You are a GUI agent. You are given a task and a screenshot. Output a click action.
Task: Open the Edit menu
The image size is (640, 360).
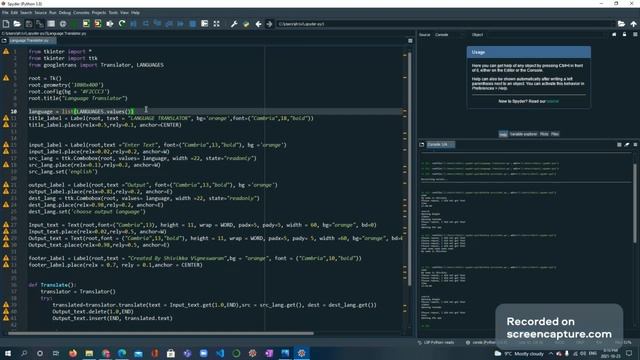tap(14, 13)
